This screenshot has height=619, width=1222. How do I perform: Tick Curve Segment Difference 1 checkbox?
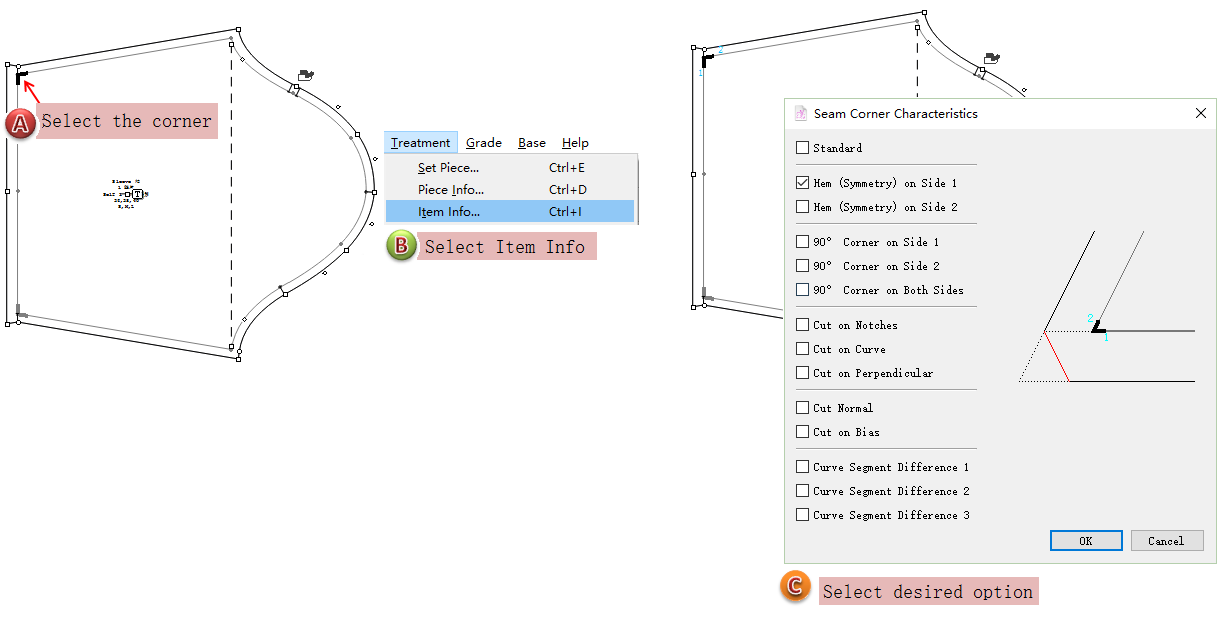coord(803,467)
